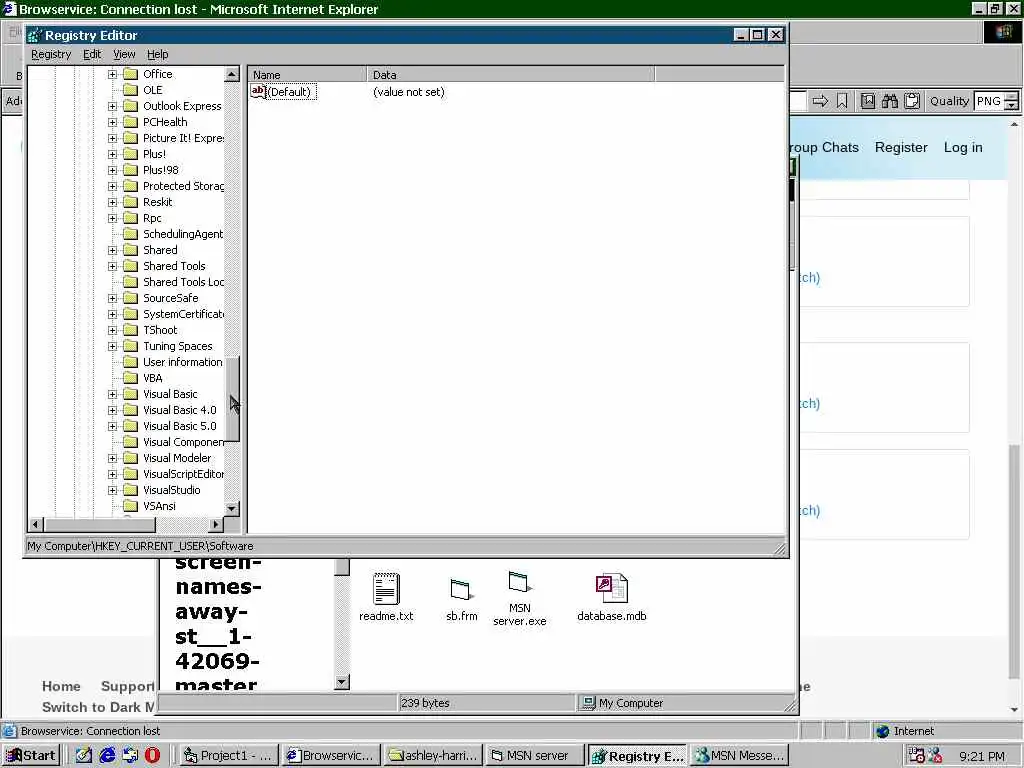Select the SchedulingAgent folder icon

pyautogui.click(x=131, y=234)
